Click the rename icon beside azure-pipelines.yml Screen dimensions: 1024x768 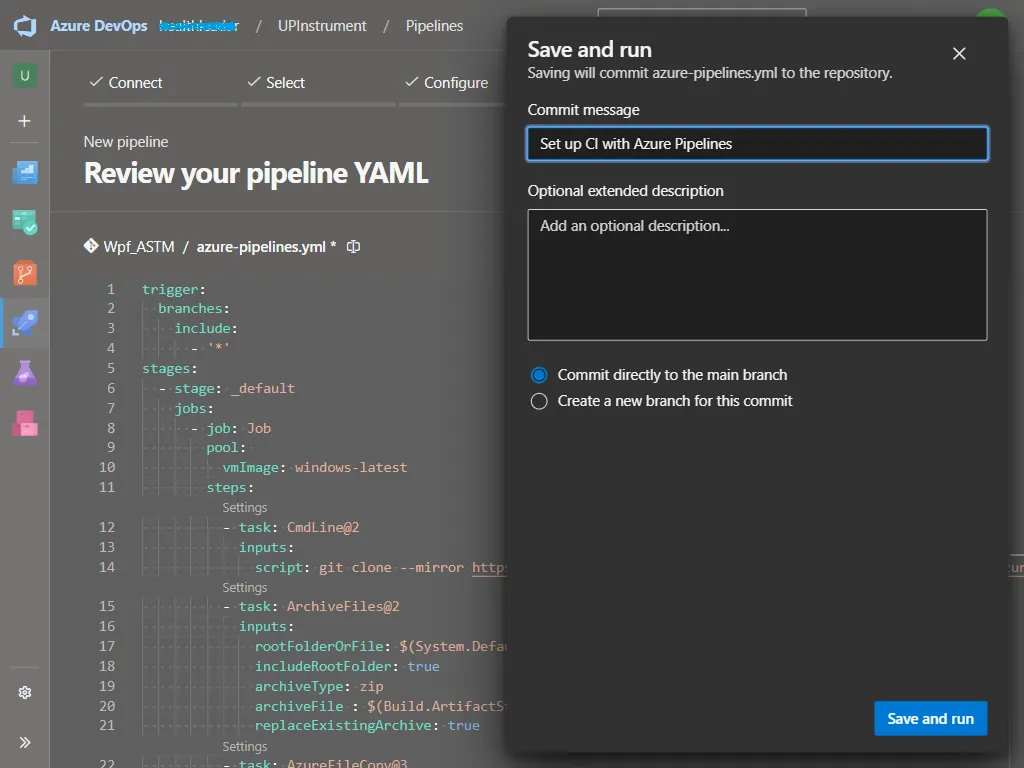pyautogui.click(x=353, y=246)
